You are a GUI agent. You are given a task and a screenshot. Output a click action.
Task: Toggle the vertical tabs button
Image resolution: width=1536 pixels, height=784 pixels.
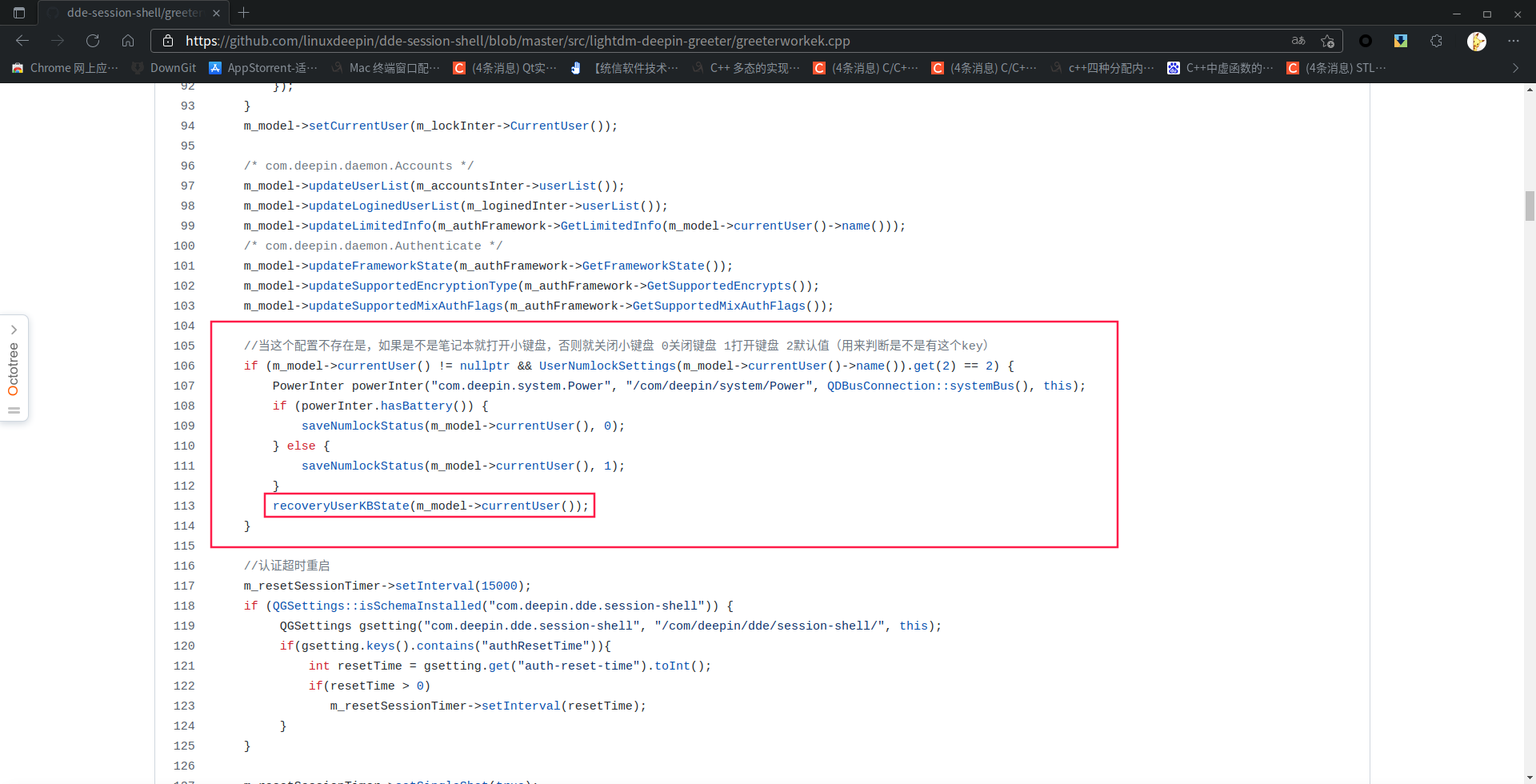19,13
